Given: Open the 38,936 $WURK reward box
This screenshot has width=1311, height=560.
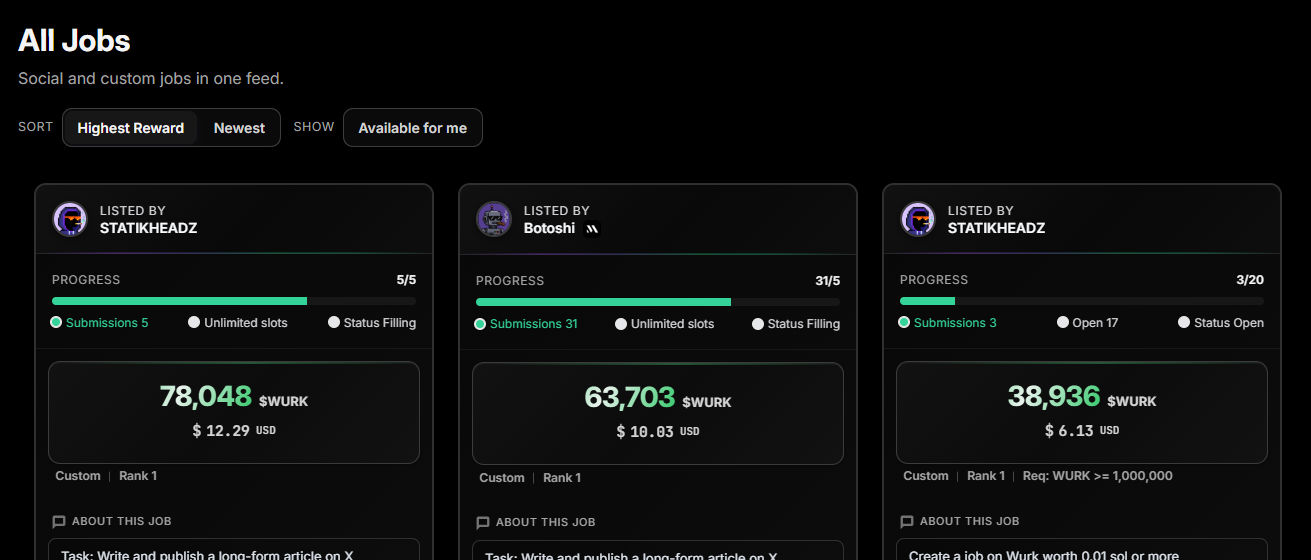Looking at the screenshot, I should click(x=1082, y=412).
